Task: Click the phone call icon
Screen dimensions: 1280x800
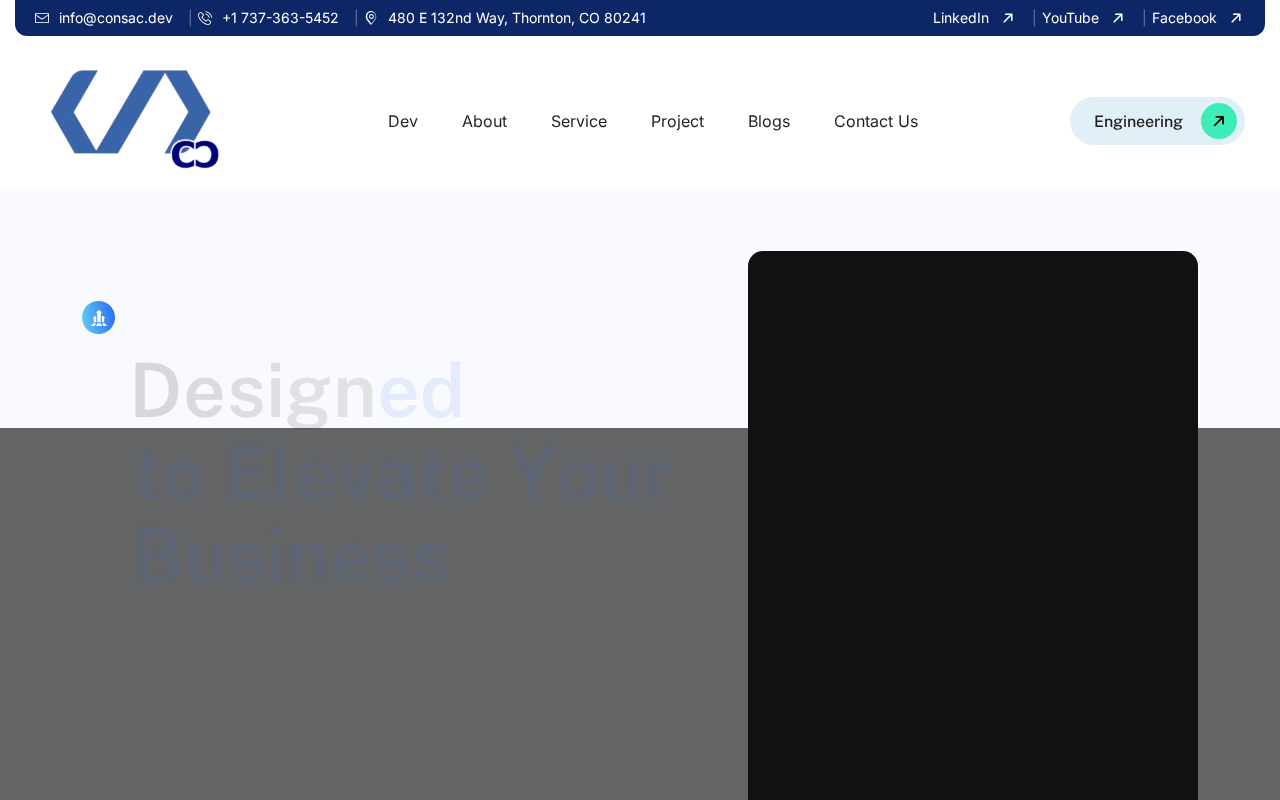Action: coord(205,18)
